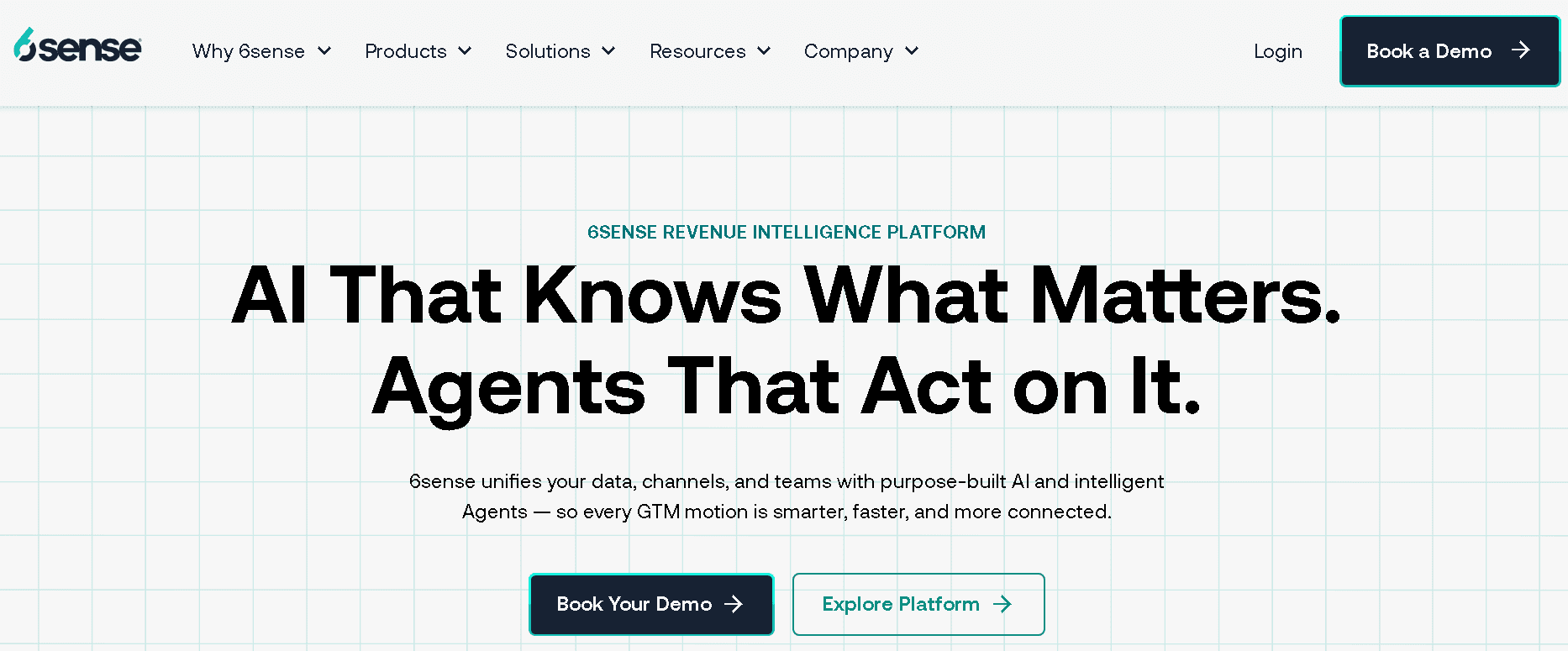
Task: Open the Company menu
Action: [848, 51]
